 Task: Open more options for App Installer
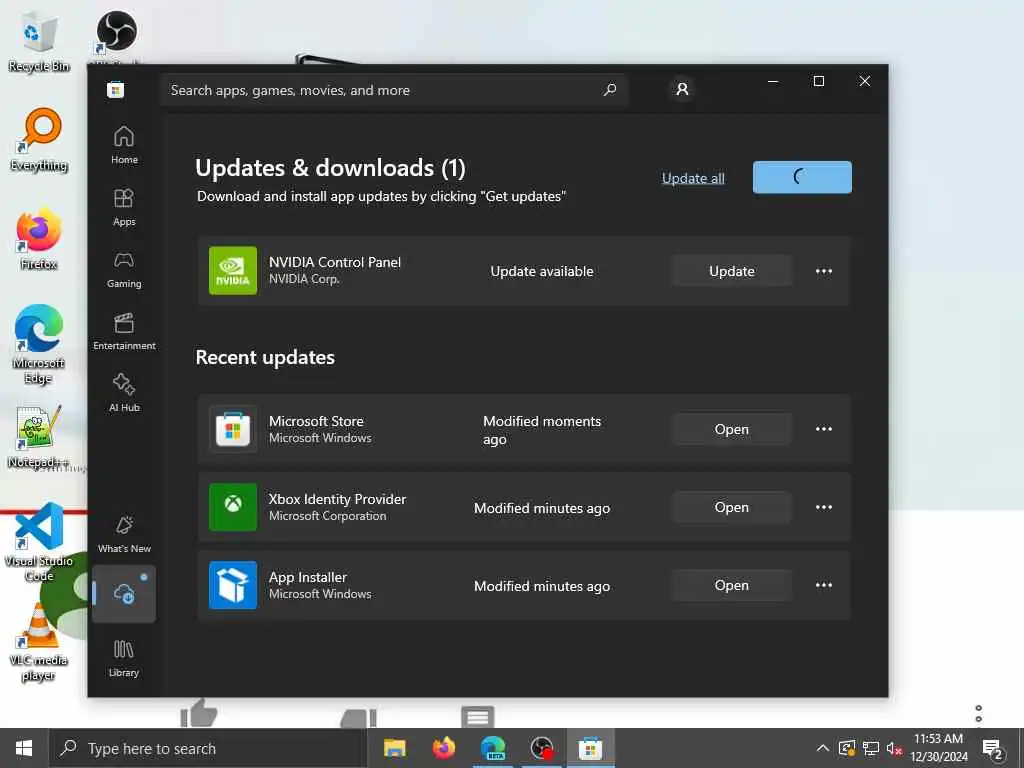point(824,585)
